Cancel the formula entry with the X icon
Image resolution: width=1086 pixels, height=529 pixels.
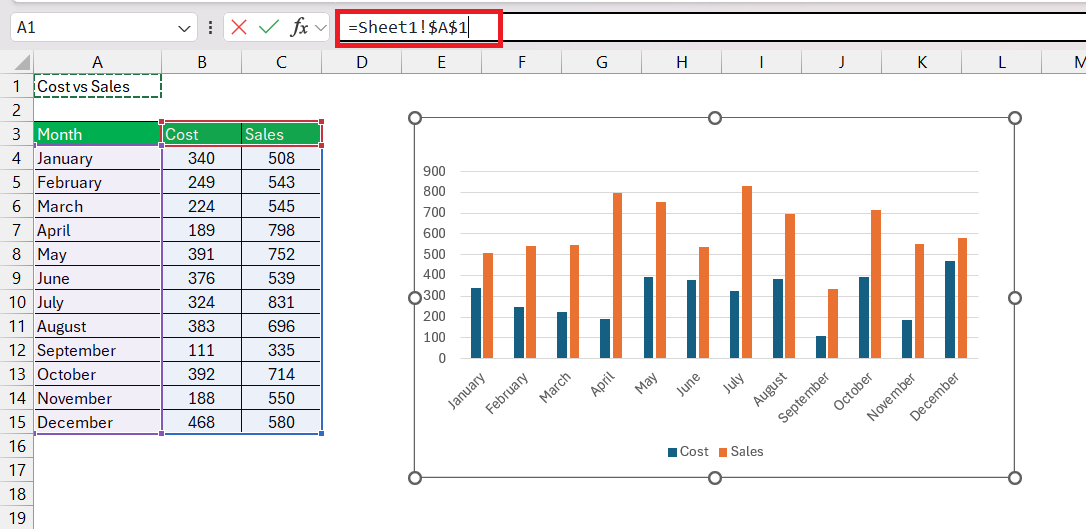tap(239, 28)
